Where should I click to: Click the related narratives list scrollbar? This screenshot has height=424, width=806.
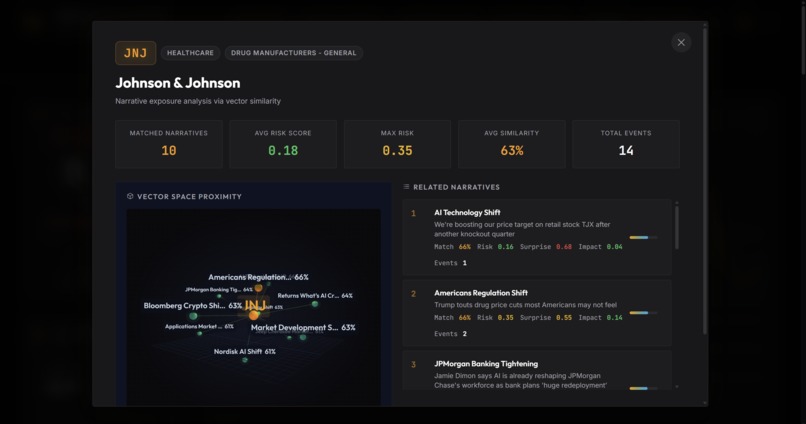tap(676, 228)
